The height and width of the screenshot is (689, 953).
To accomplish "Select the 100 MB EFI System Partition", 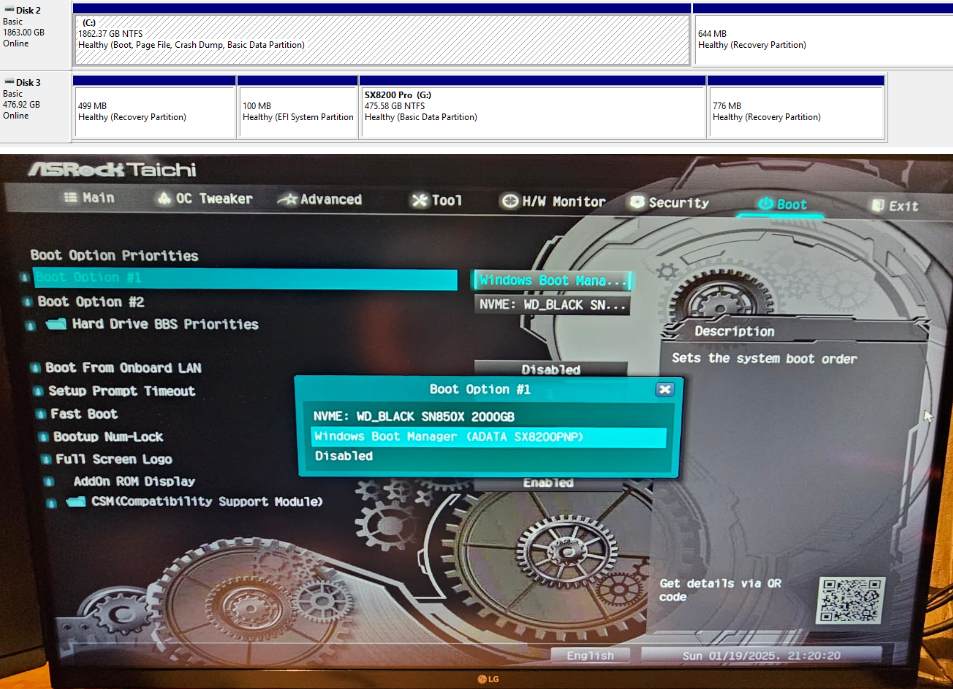I will click(298, 112).
